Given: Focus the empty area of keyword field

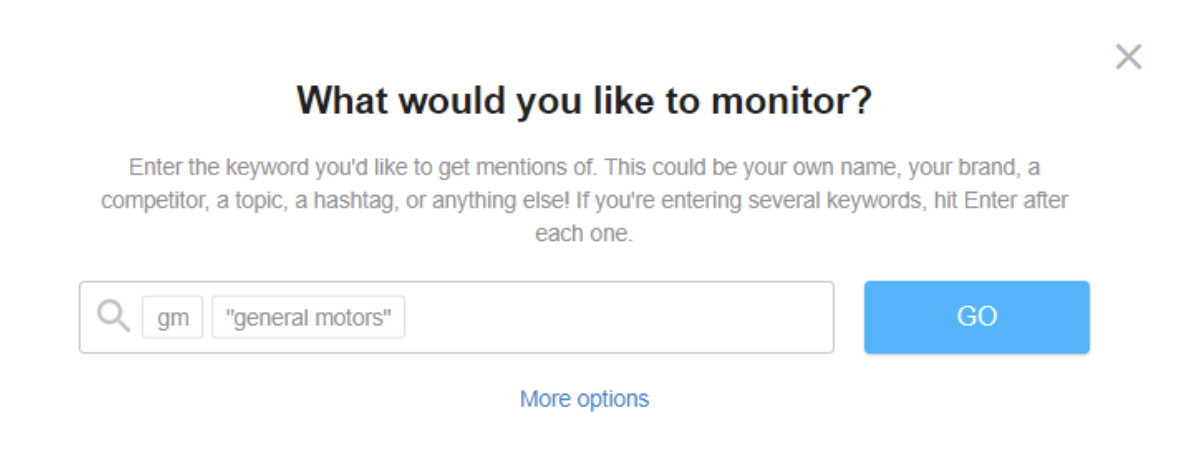Looking at the screenshot, I should [618, 318].
